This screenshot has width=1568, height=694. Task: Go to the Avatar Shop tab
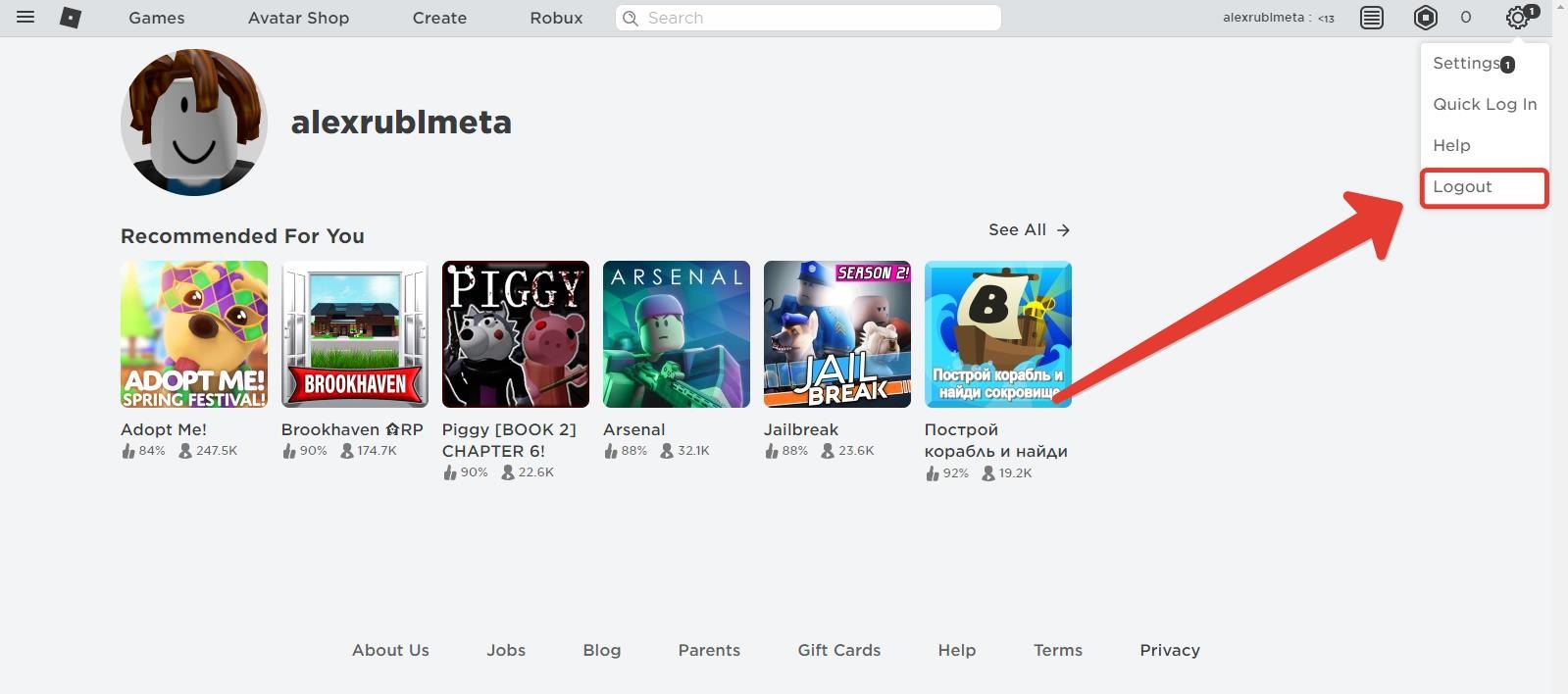point(298,18)
